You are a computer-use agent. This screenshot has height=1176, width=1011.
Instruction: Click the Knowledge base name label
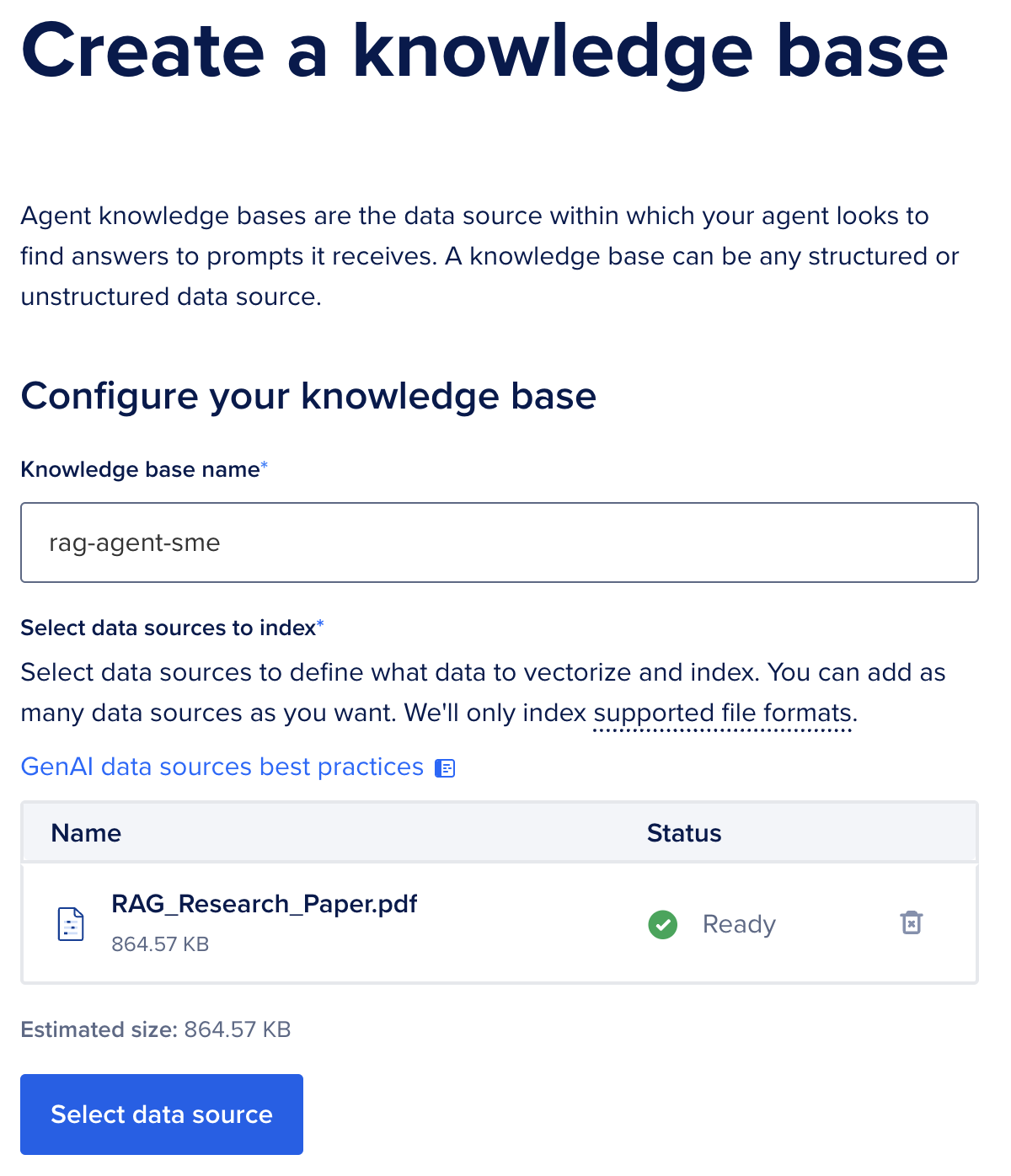click(x=140, y=469)
